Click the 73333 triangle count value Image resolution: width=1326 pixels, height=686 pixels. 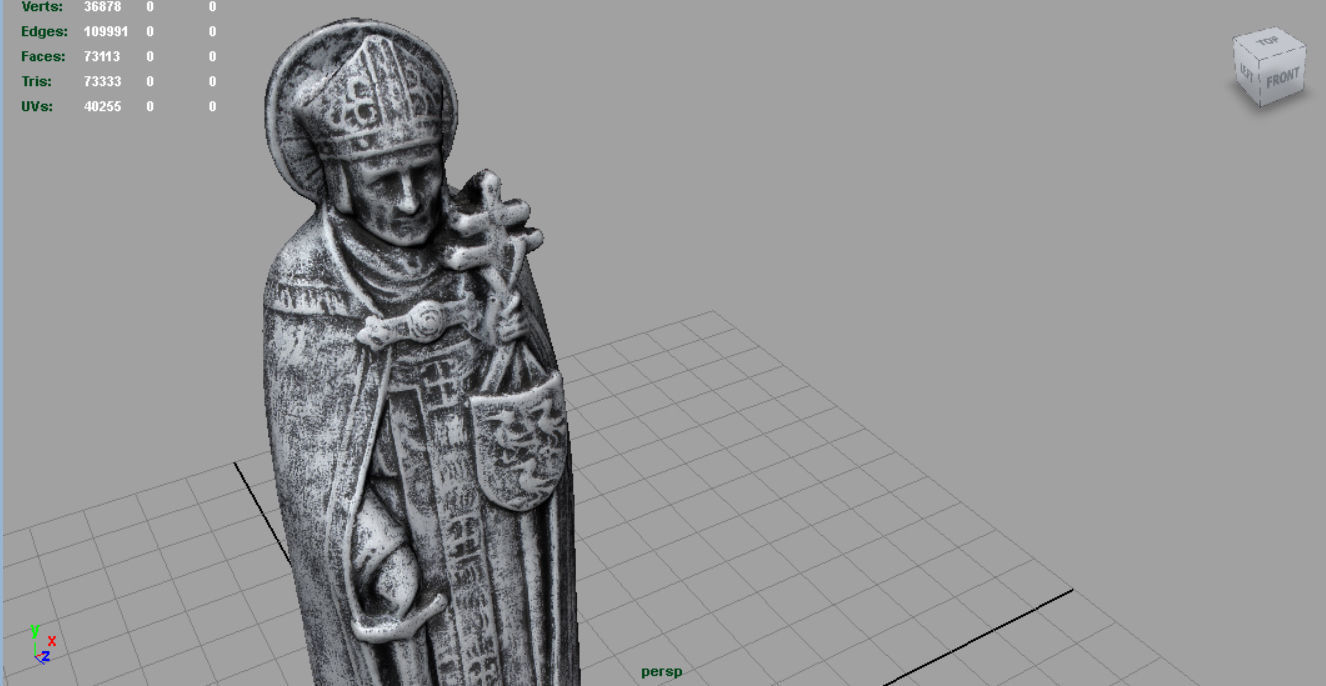click(x=102, y=81)
